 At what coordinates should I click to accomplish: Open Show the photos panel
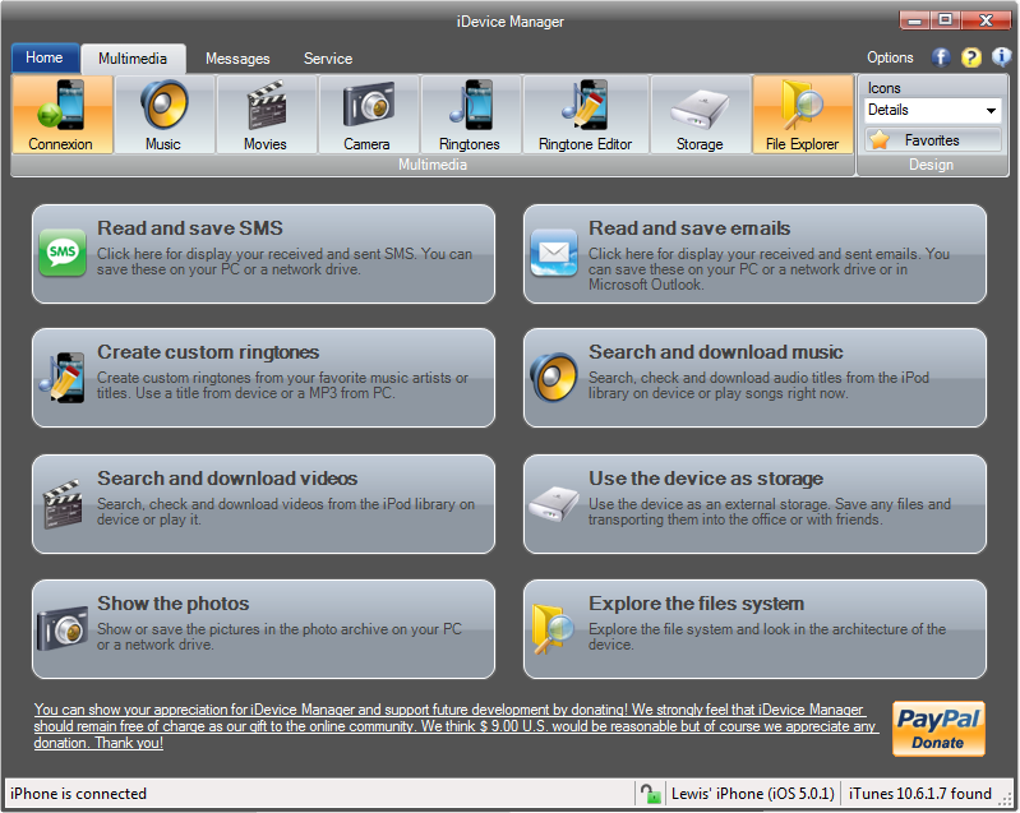tap(263, 629)
